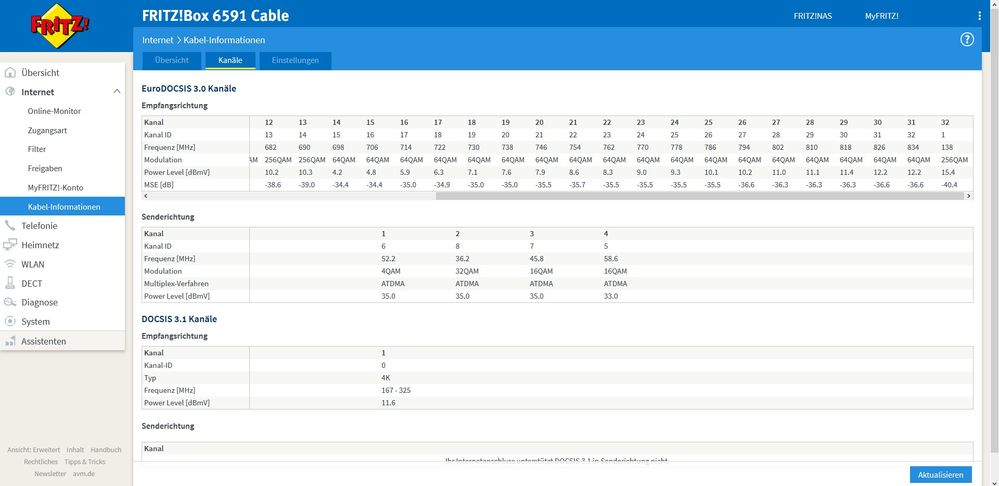Click the Diagnose icon
999x486 pixels.
pos(10,302)
